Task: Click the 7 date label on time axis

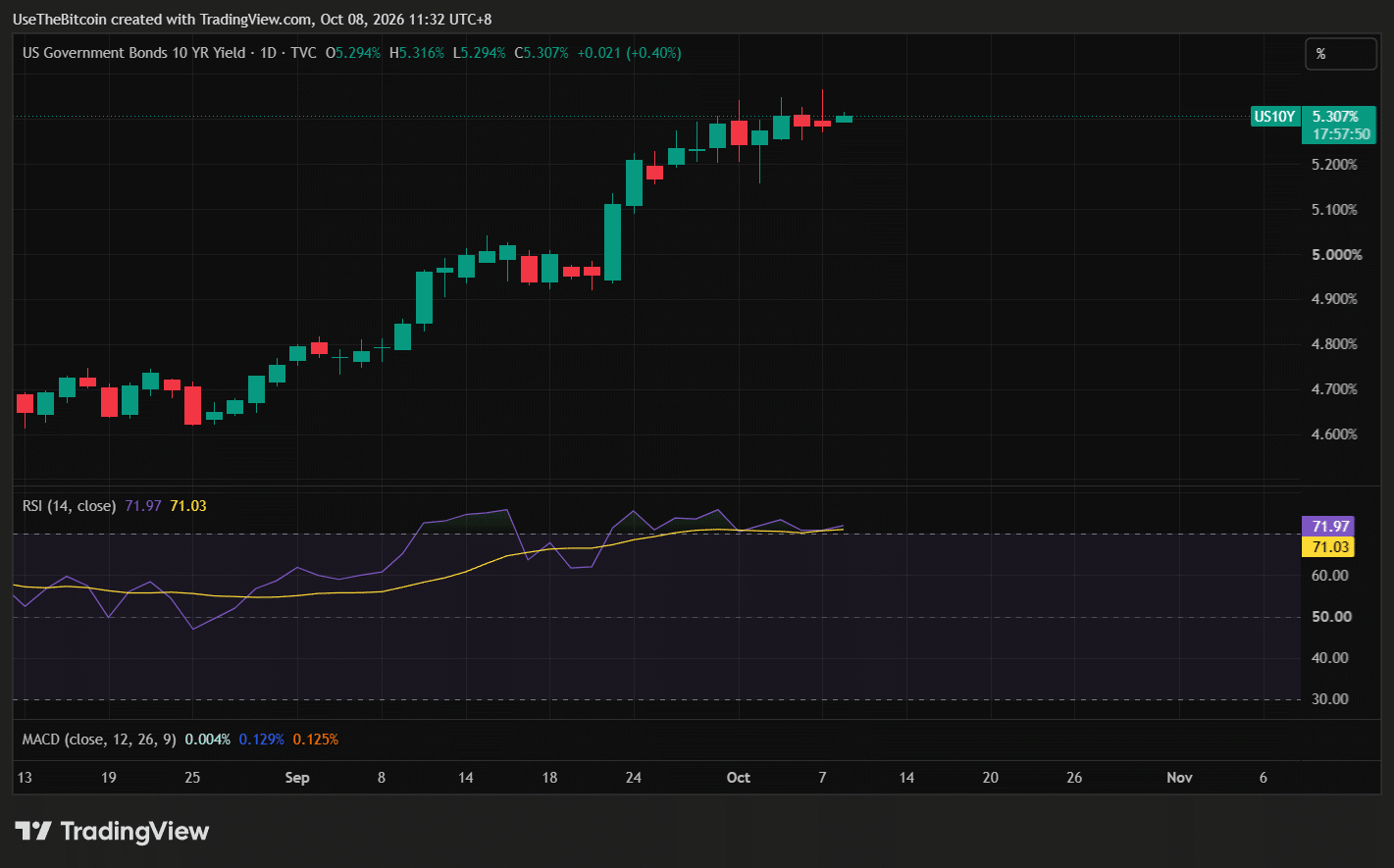Action: 822,778
